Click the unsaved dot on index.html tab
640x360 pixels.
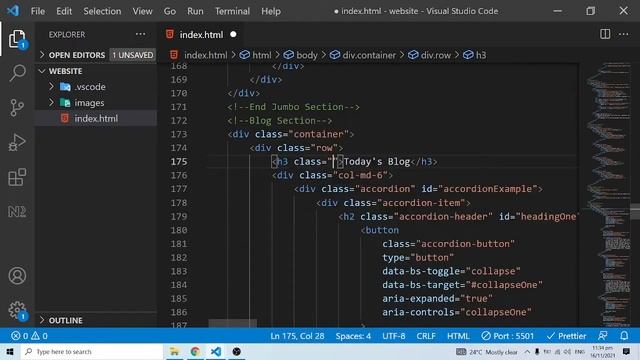tap(233, 35)
